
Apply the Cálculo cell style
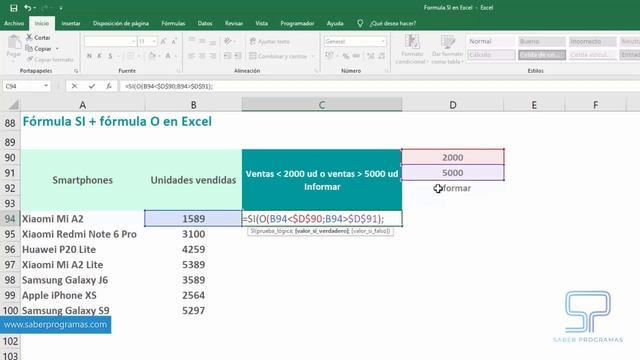tap(491, 55)
